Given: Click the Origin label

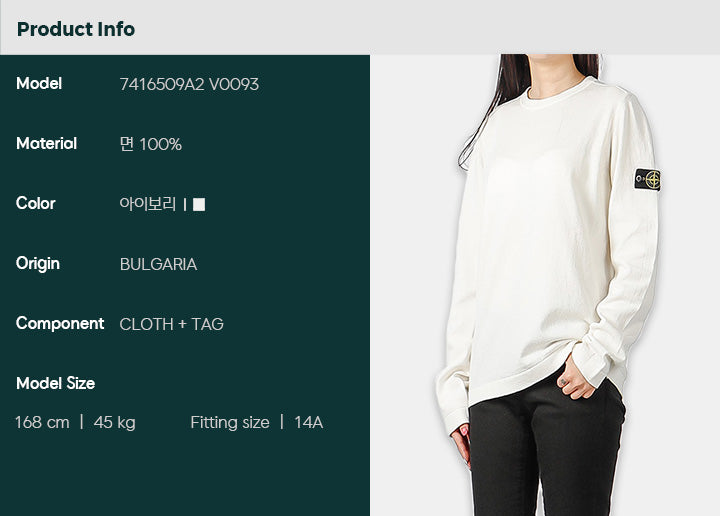Looking at the screenshot, I should [38, 264].
